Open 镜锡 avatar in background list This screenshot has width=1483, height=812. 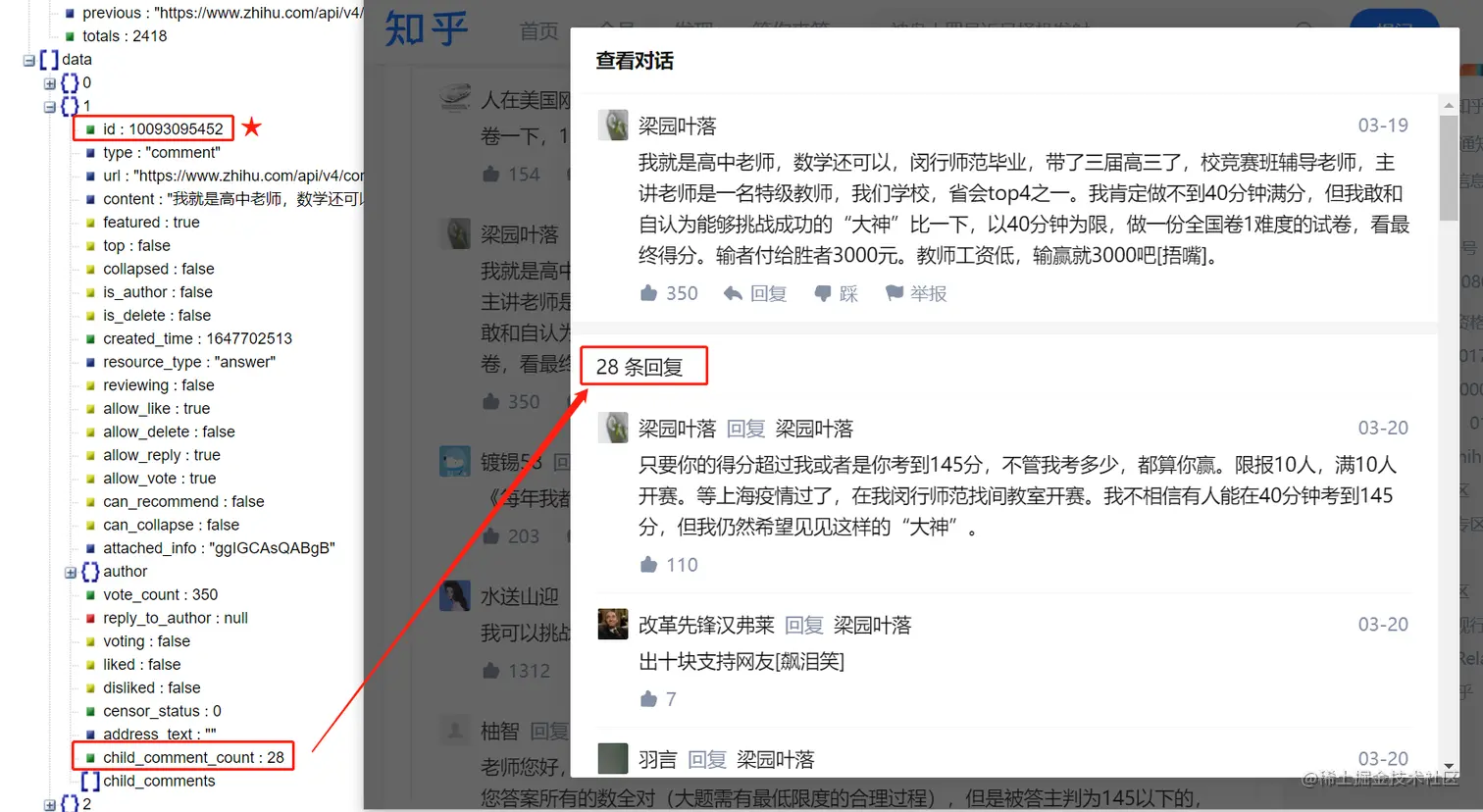[455, 461]
